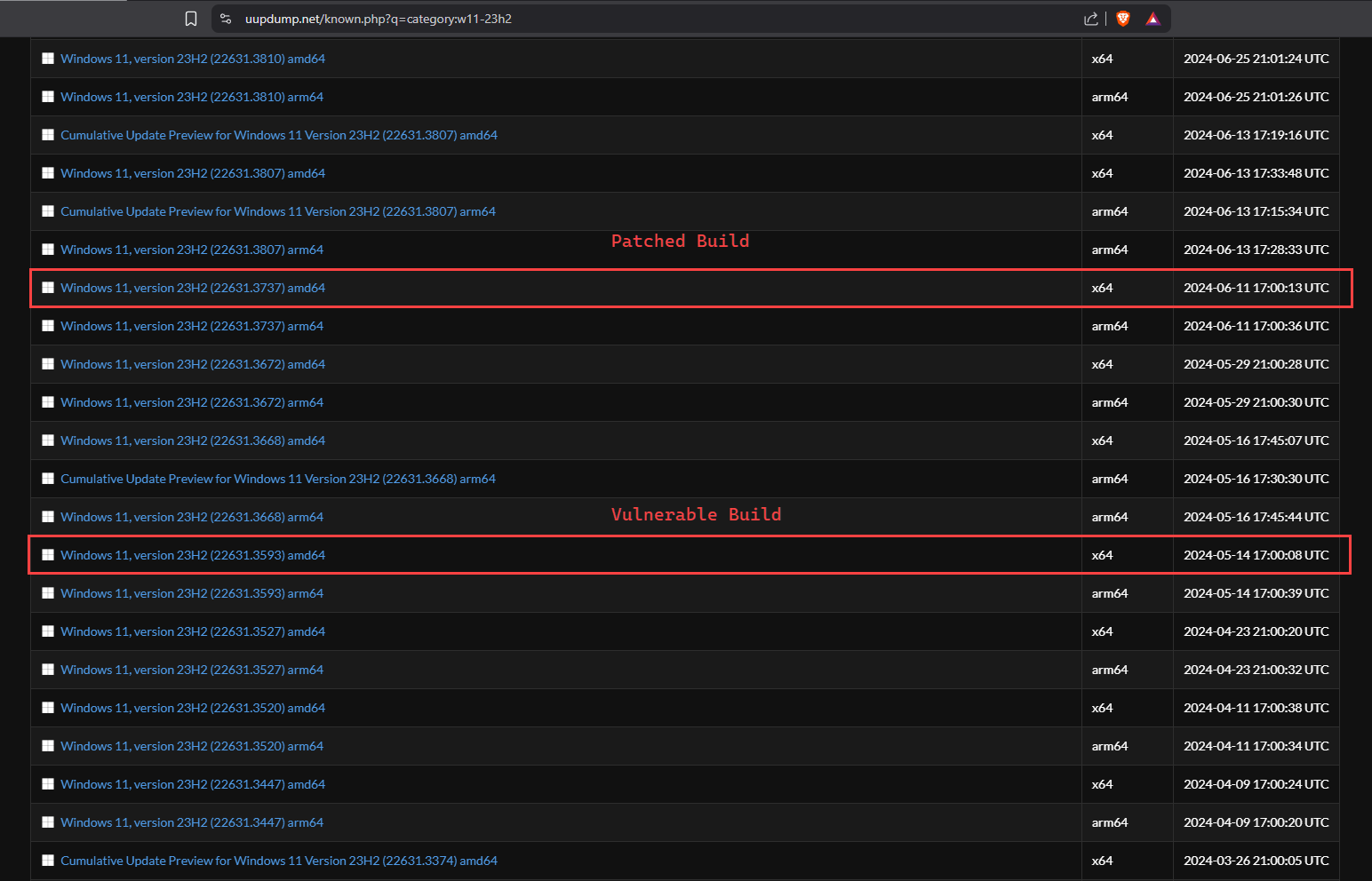The width and height of the screenshot is (1372, 881).
Task: Click the share page icon in the address bar
Action: click(x=1090, y=19)
